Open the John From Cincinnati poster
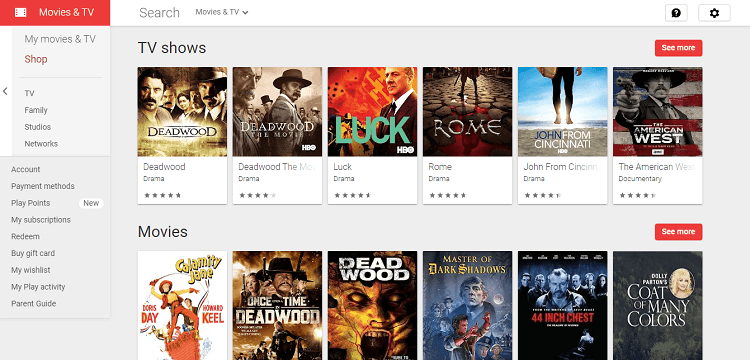750x360 pixels. (562, 111)
